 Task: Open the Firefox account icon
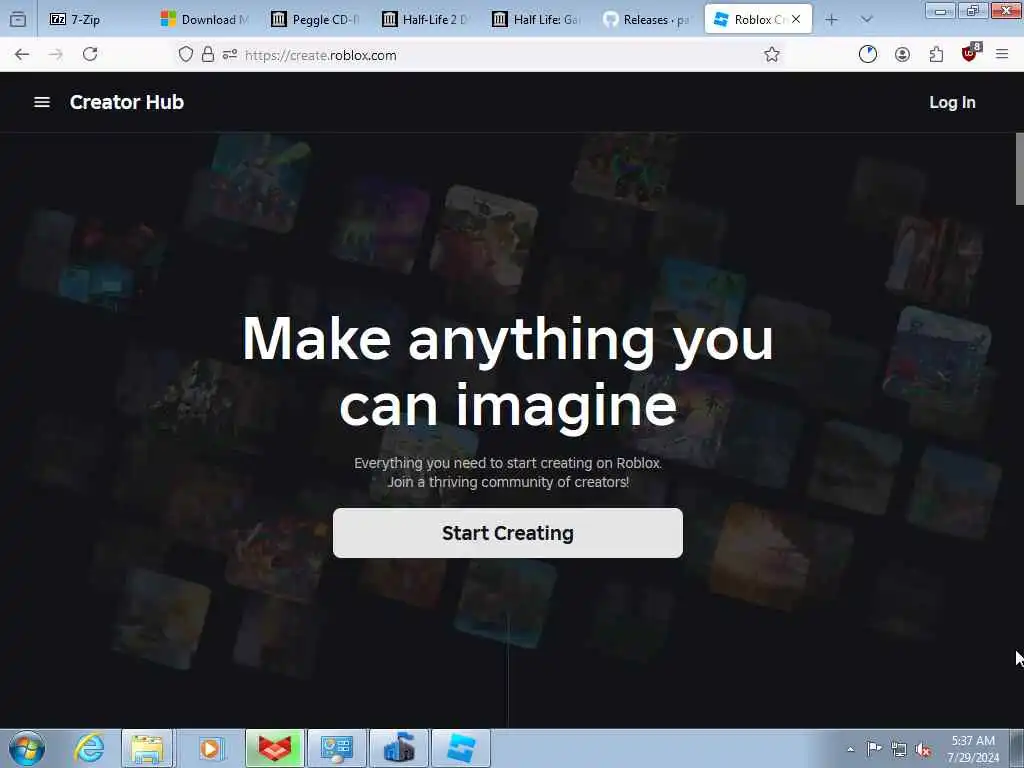click(x=903, y=55)
